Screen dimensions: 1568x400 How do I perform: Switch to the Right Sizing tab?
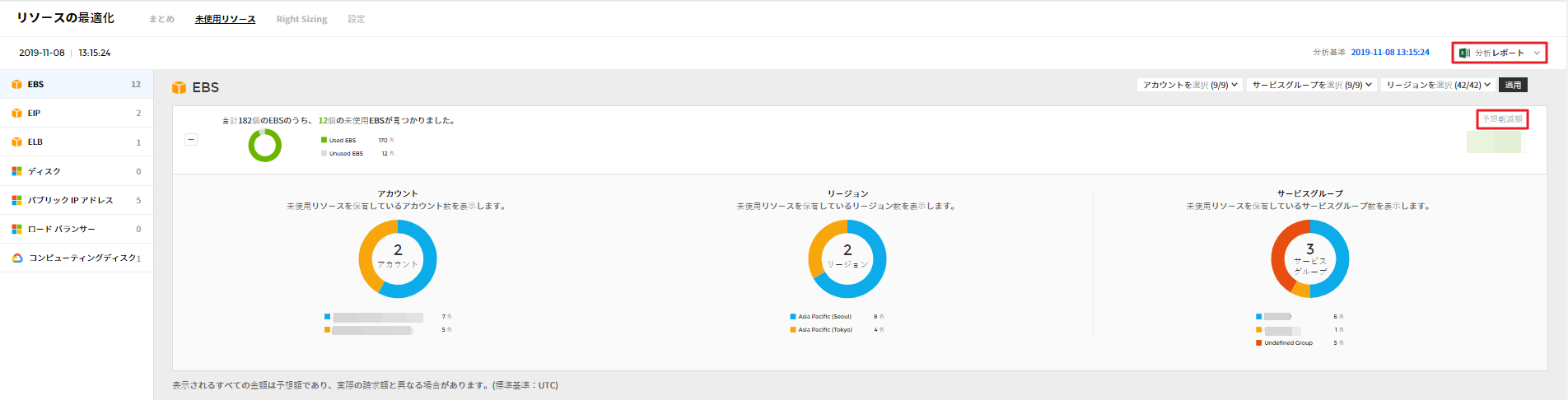tap(301, 19)
